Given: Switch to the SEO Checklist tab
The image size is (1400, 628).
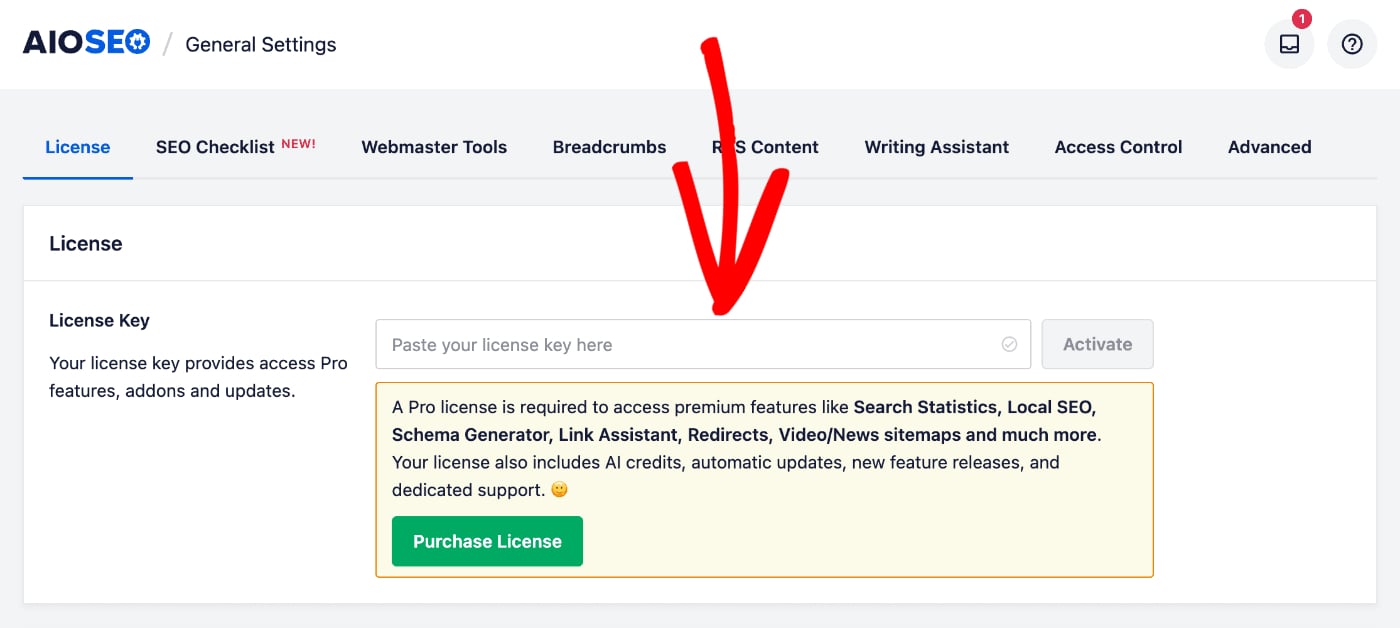Looking at the screenshot, I should (215, 147).
